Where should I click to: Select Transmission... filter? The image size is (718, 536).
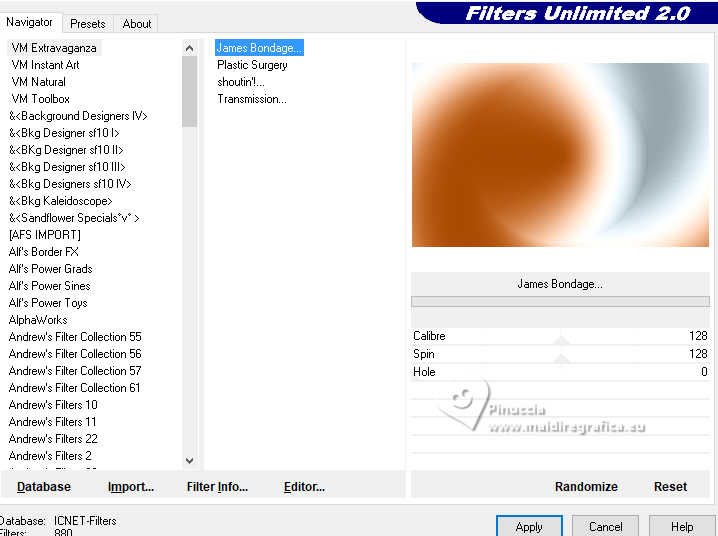pos(252,99)
